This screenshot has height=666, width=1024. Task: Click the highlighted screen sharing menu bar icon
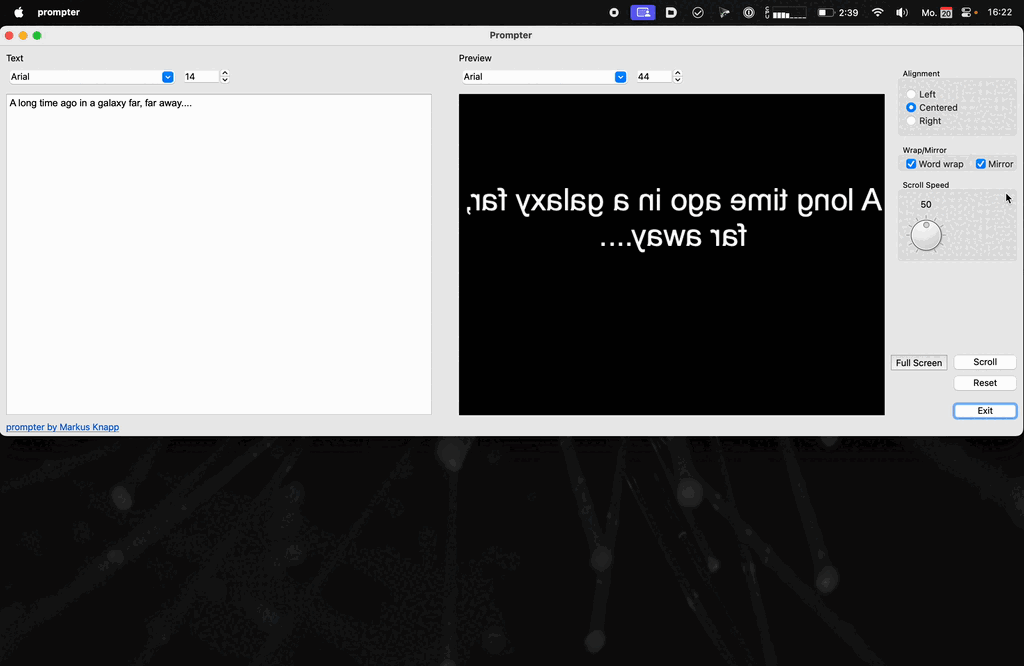(643, 12)
